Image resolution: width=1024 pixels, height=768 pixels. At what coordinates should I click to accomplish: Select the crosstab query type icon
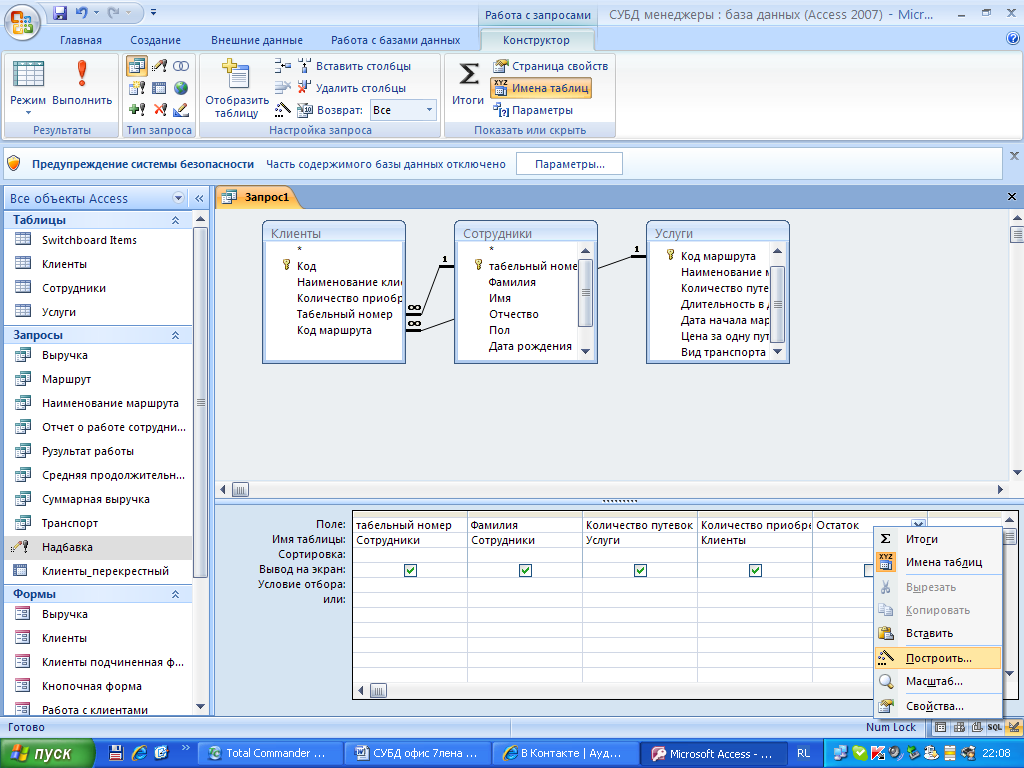(x=159, y=88)
